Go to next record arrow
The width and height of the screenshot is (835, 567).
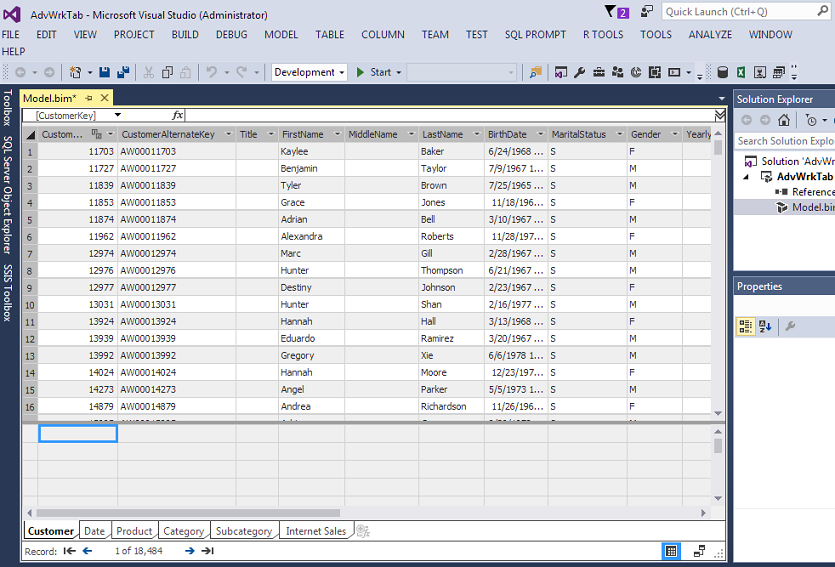189,551
